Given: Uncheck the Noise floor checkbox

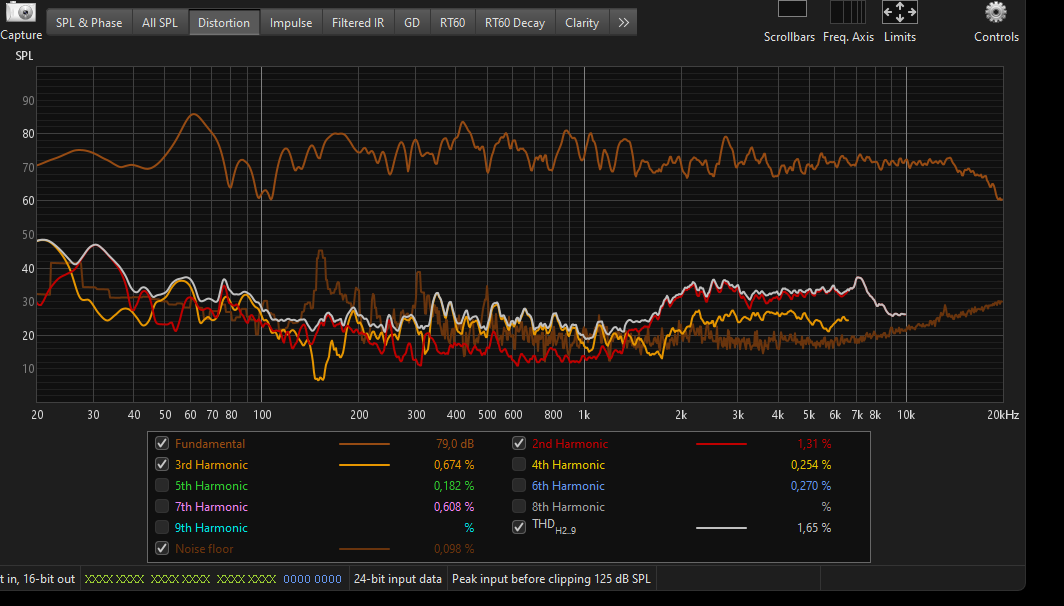Looking at the screenshot, I should point(162,548).
